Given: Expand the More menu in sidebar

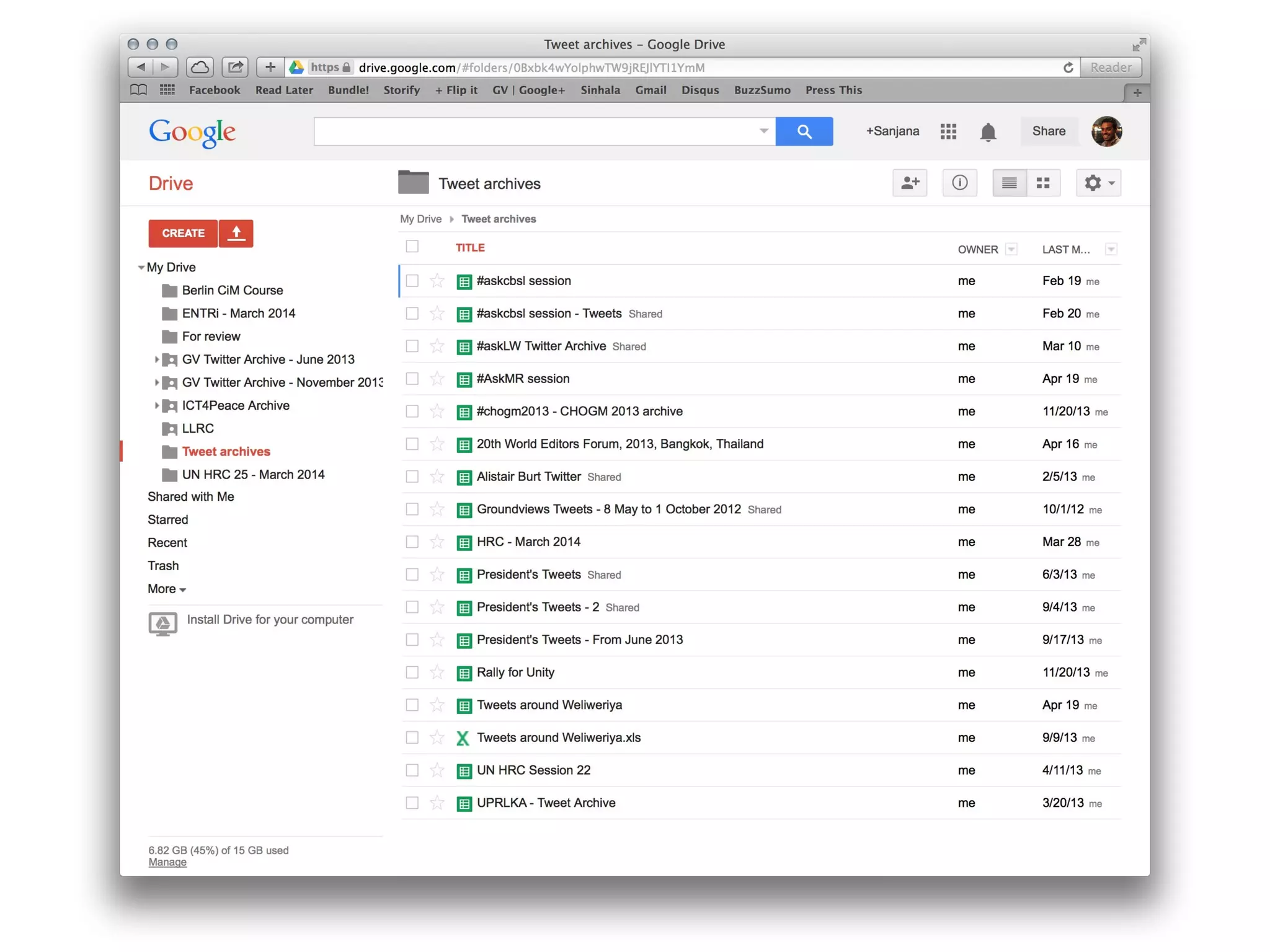Looking at the screenshot, I should [x=166, y=589].
